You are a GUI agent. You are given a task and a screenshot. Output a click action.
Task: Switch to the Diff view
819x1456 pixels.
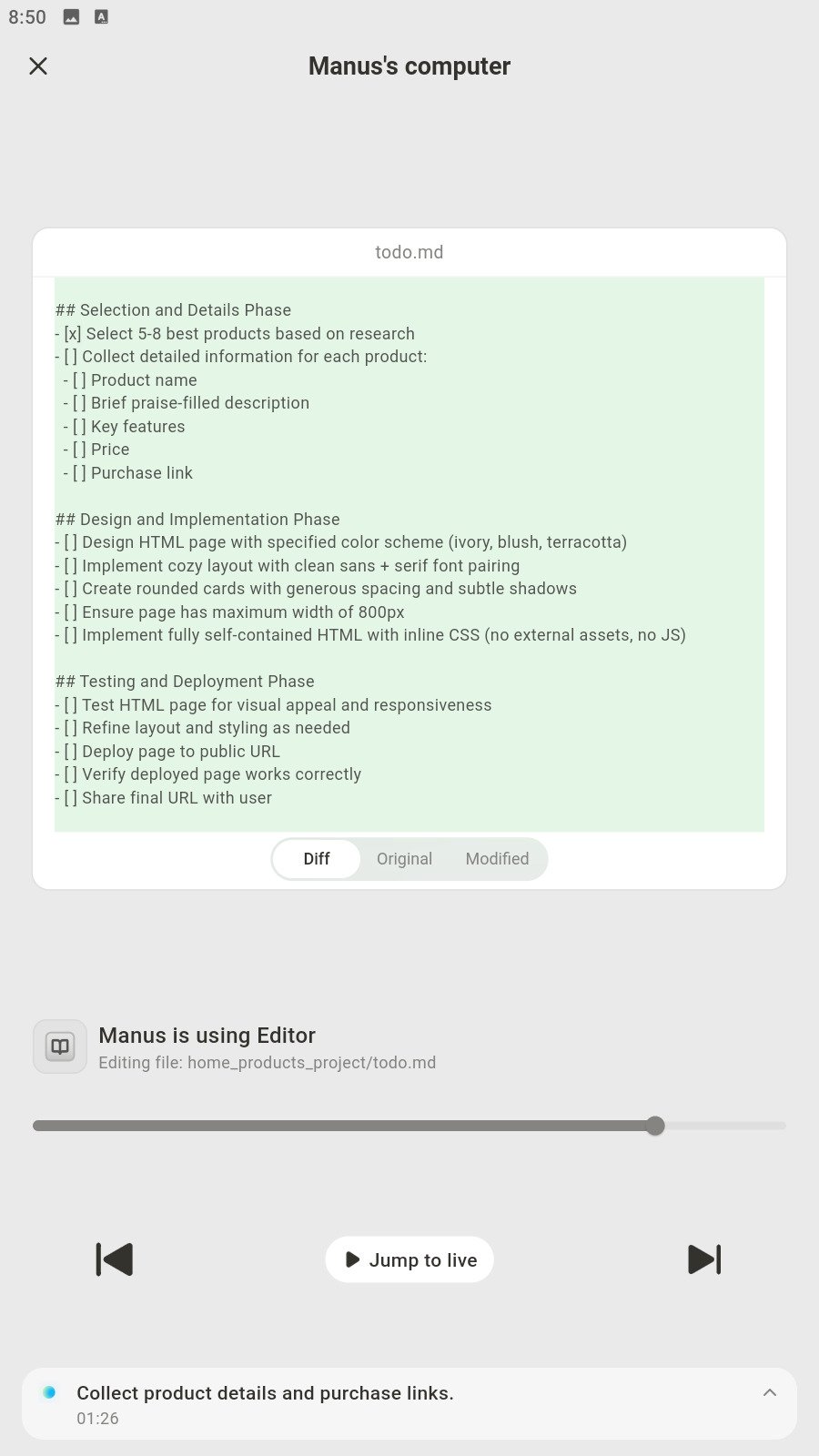pyautogui.click(x=317, y=859)
